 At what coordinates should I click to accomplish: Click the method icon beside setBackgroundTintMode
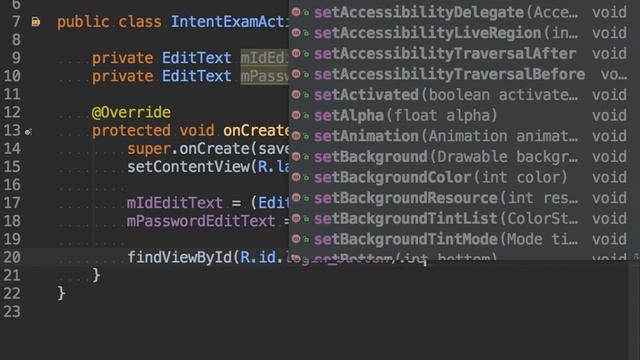pyautogui.click(x=296, y=238)
